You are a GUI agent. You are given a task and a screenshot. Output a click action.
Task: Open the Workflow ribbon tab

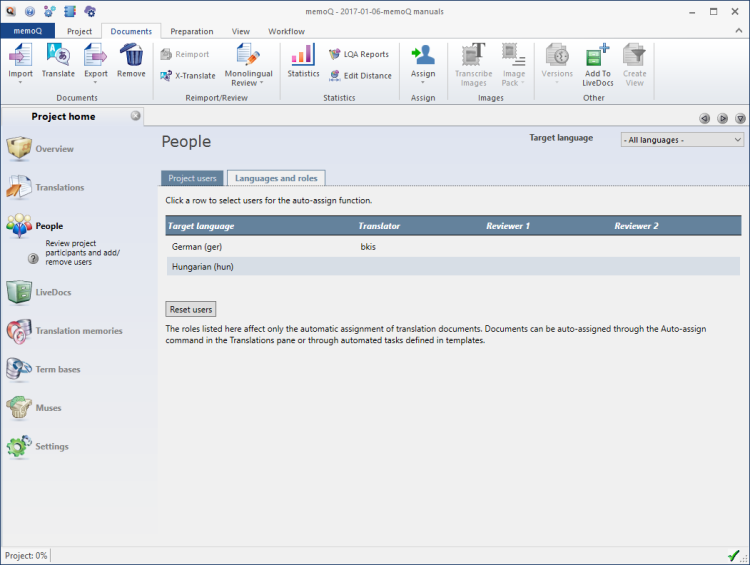[286, 31]
